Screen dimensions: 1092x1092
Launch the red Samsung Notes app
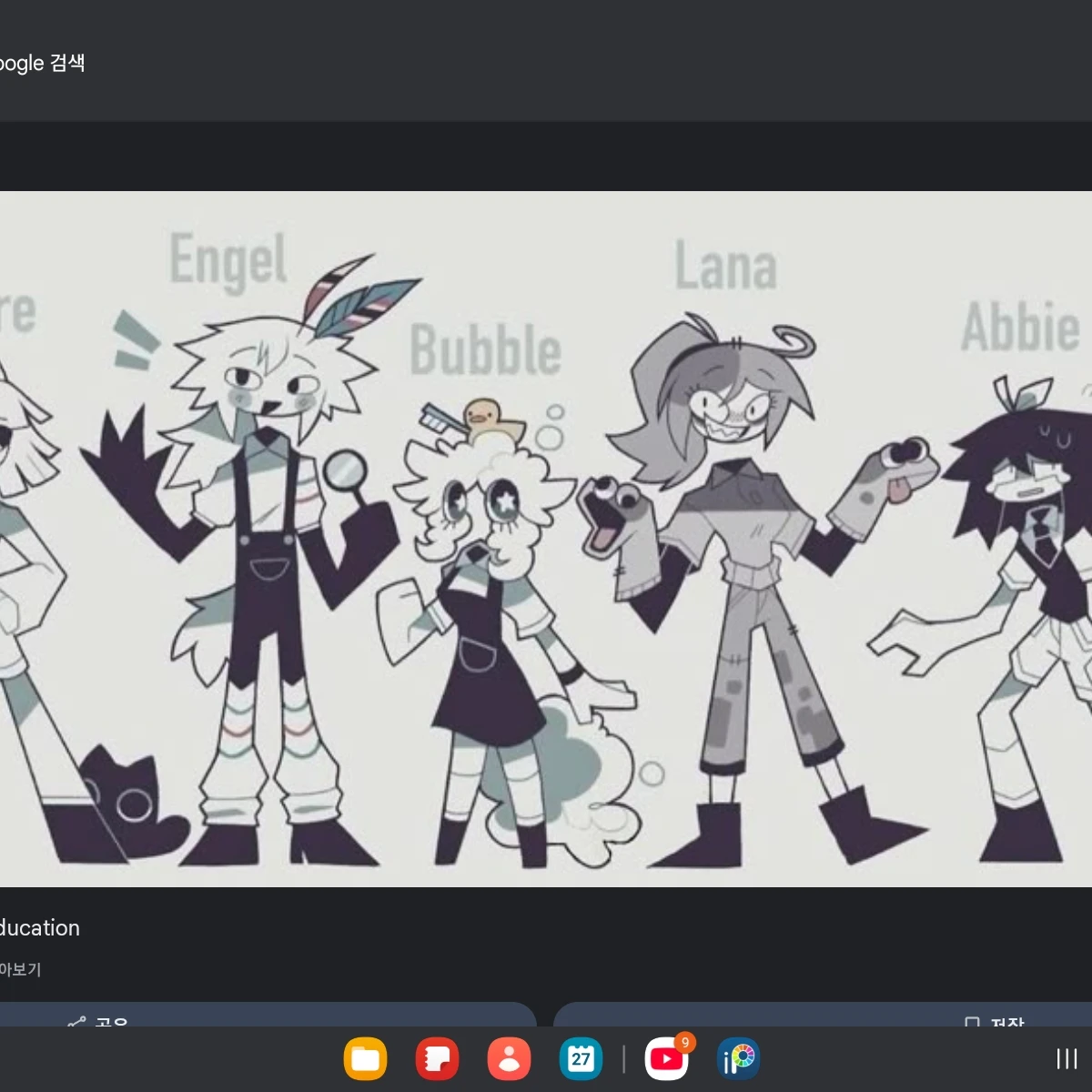(x=437, y=1059)
